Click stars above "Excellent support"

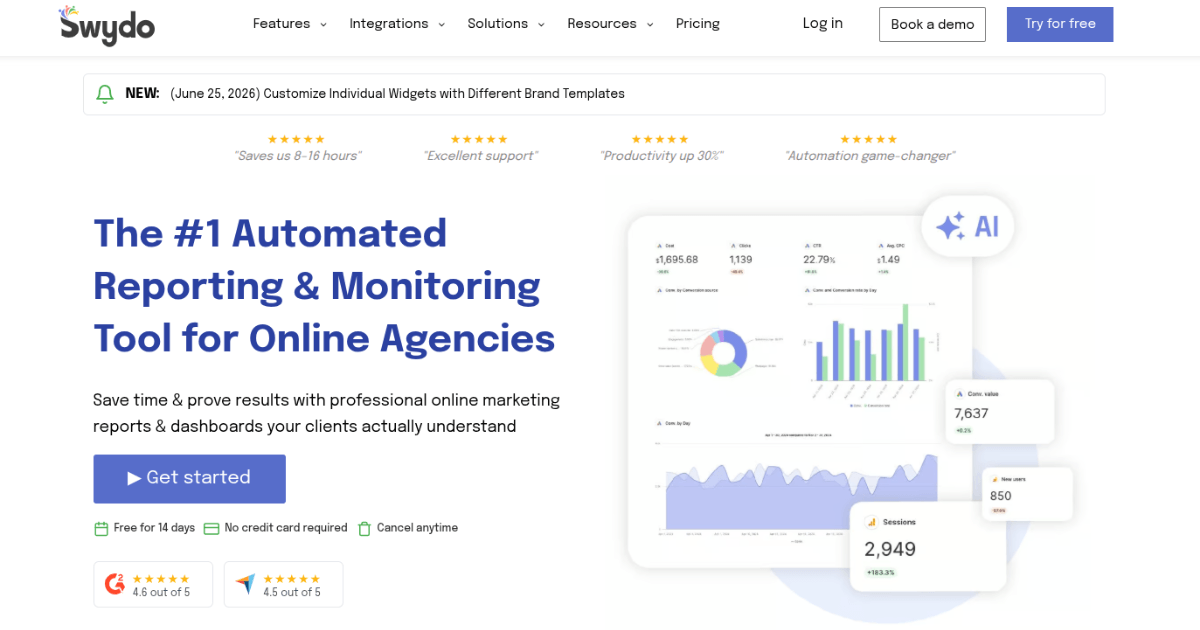tap(479, 139)
